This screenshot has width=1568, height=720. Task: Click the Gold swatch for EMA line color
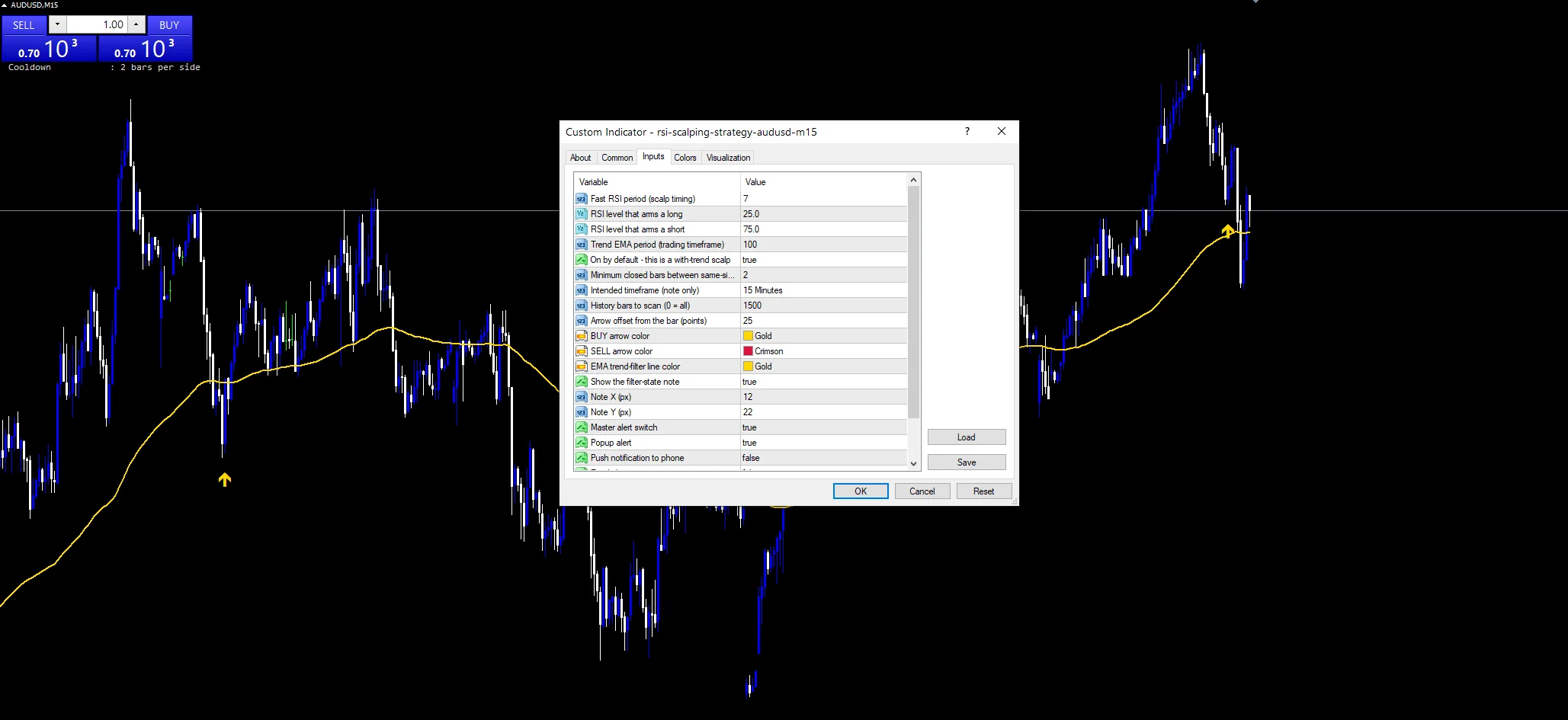[748, 366]
